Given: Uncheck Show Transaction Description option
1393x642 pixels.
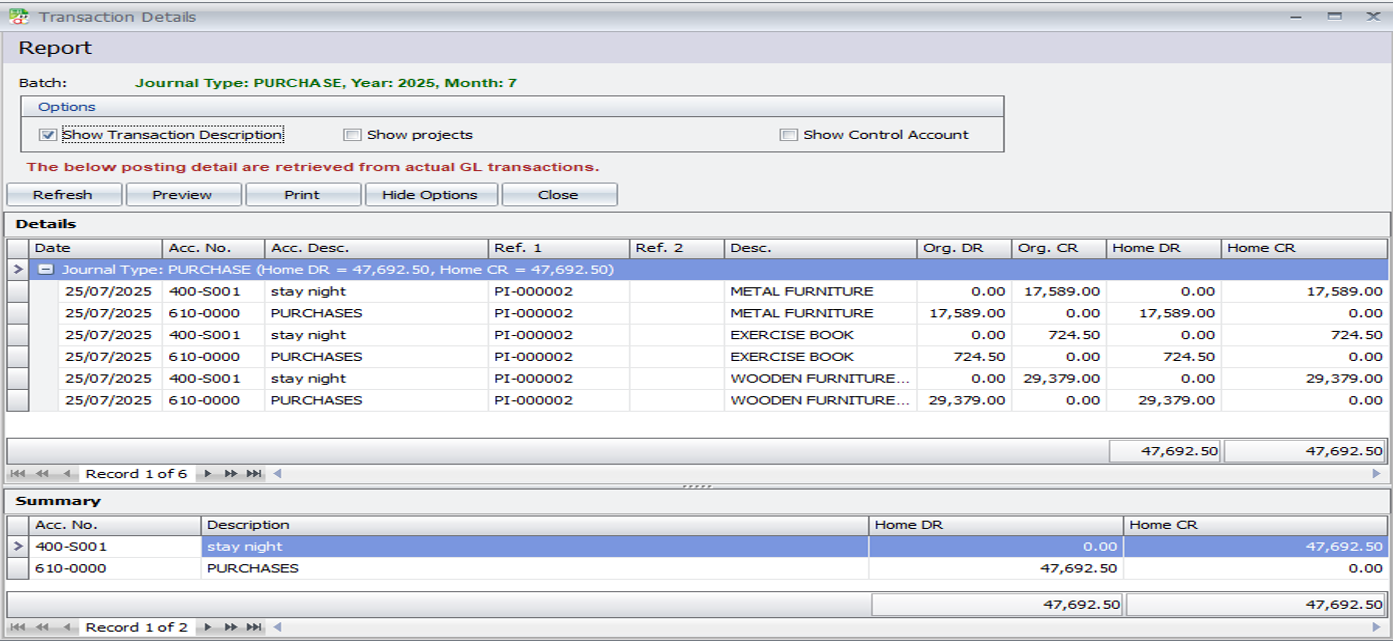Looking at the screenshot, I should pyautogui.click(x=48, y=135).
